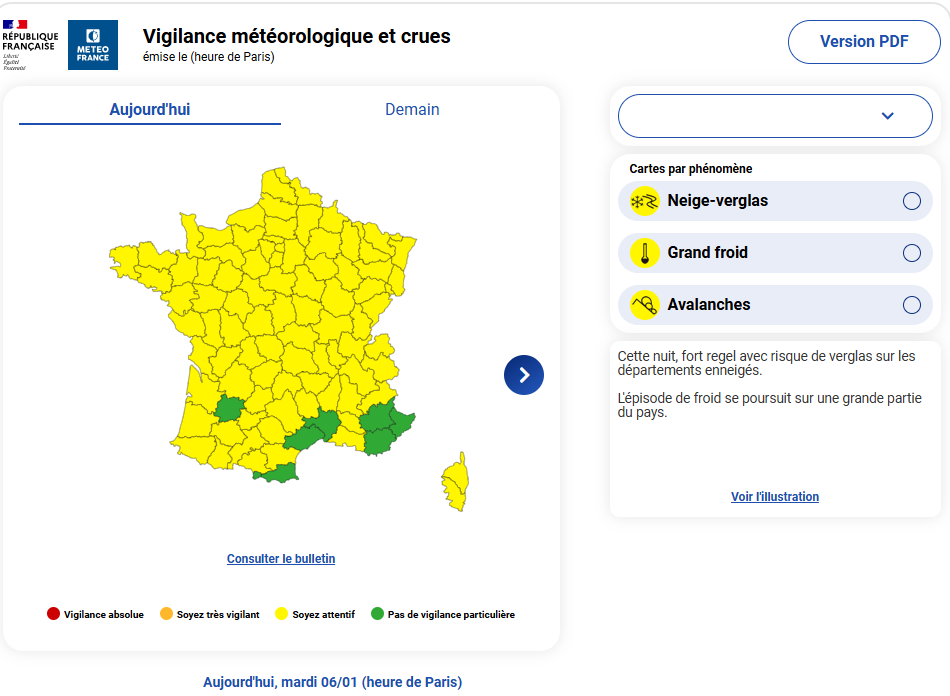Click the green Pas de vigilance legend dot
Image resolution: width=950 pixels, height=696 pixels.
coord(377,614)
